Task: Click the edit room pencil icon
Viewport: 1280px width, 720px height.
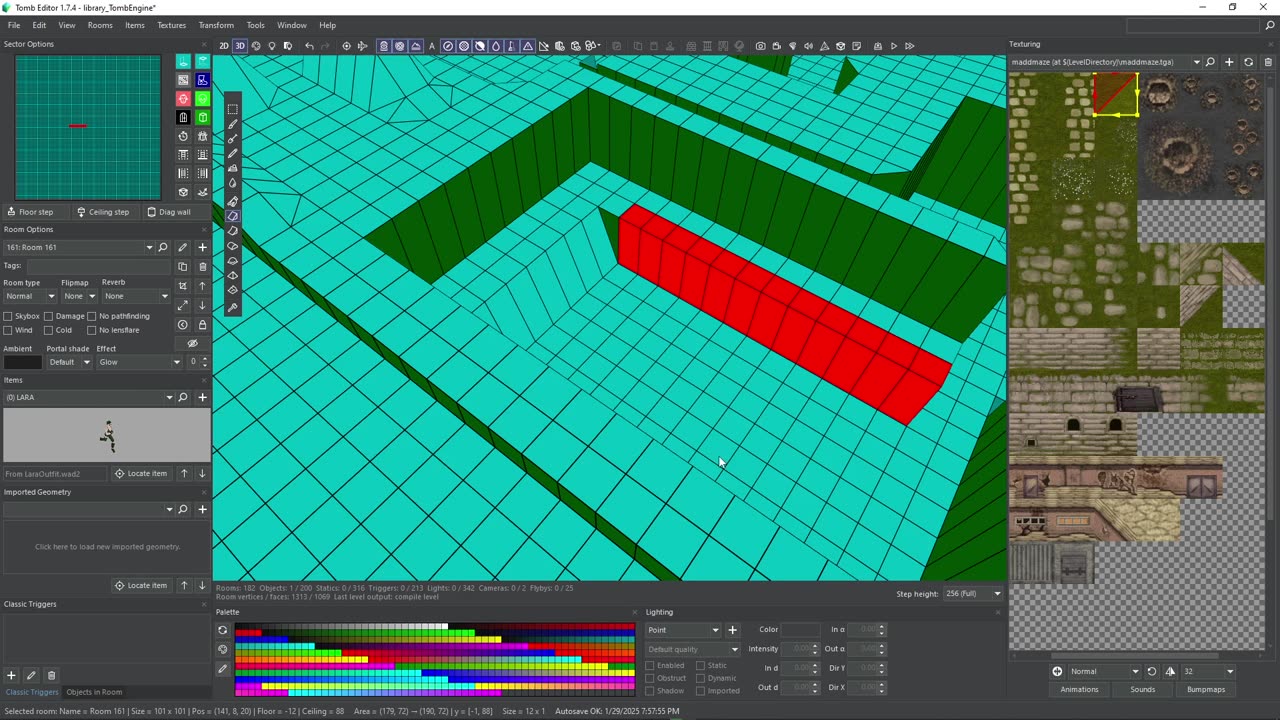Action: tap(182, 247)
